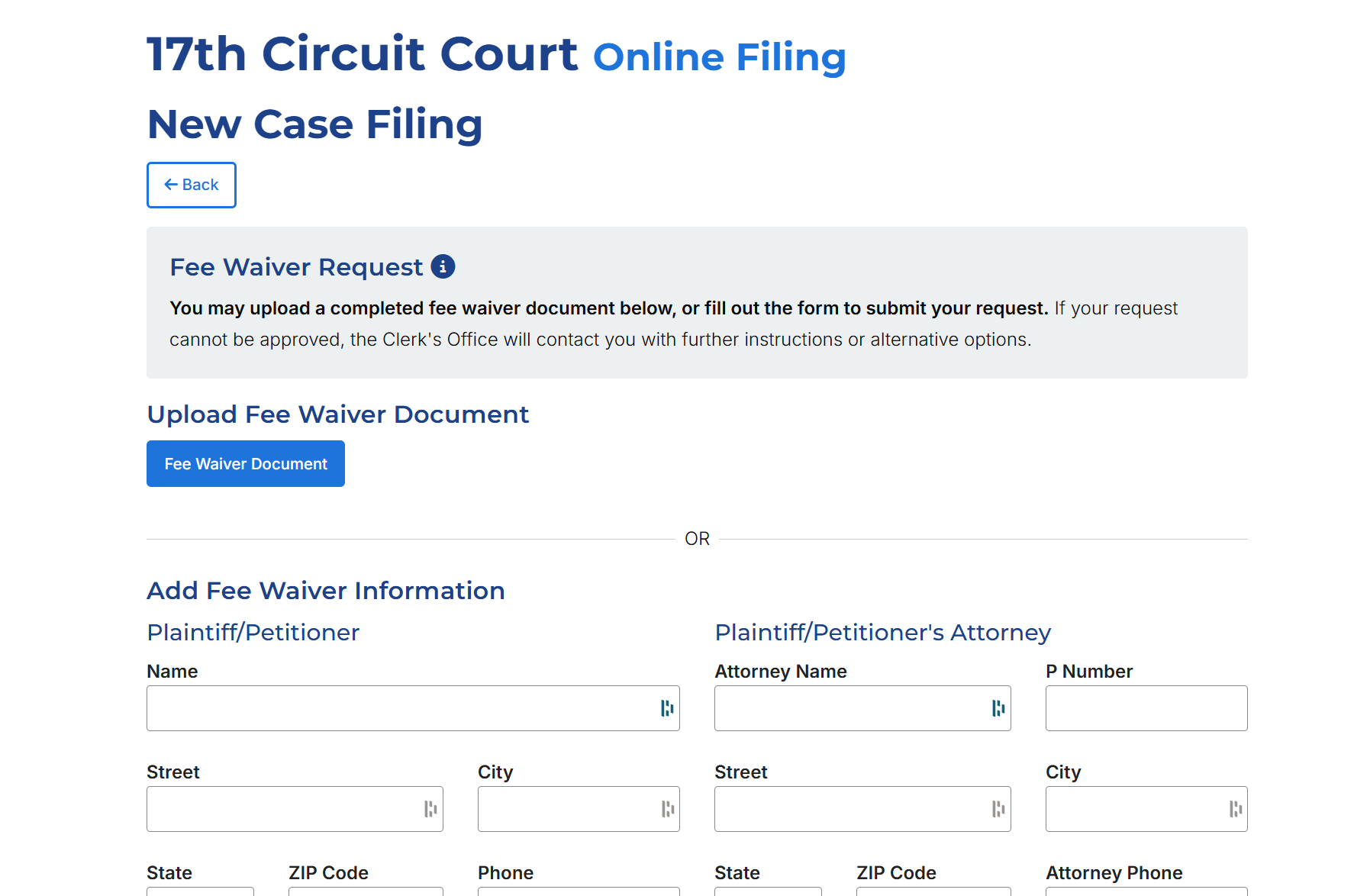
Task: Click the Plaintiff Phone field
Action: pyautogui.click(x=579, y=891)
